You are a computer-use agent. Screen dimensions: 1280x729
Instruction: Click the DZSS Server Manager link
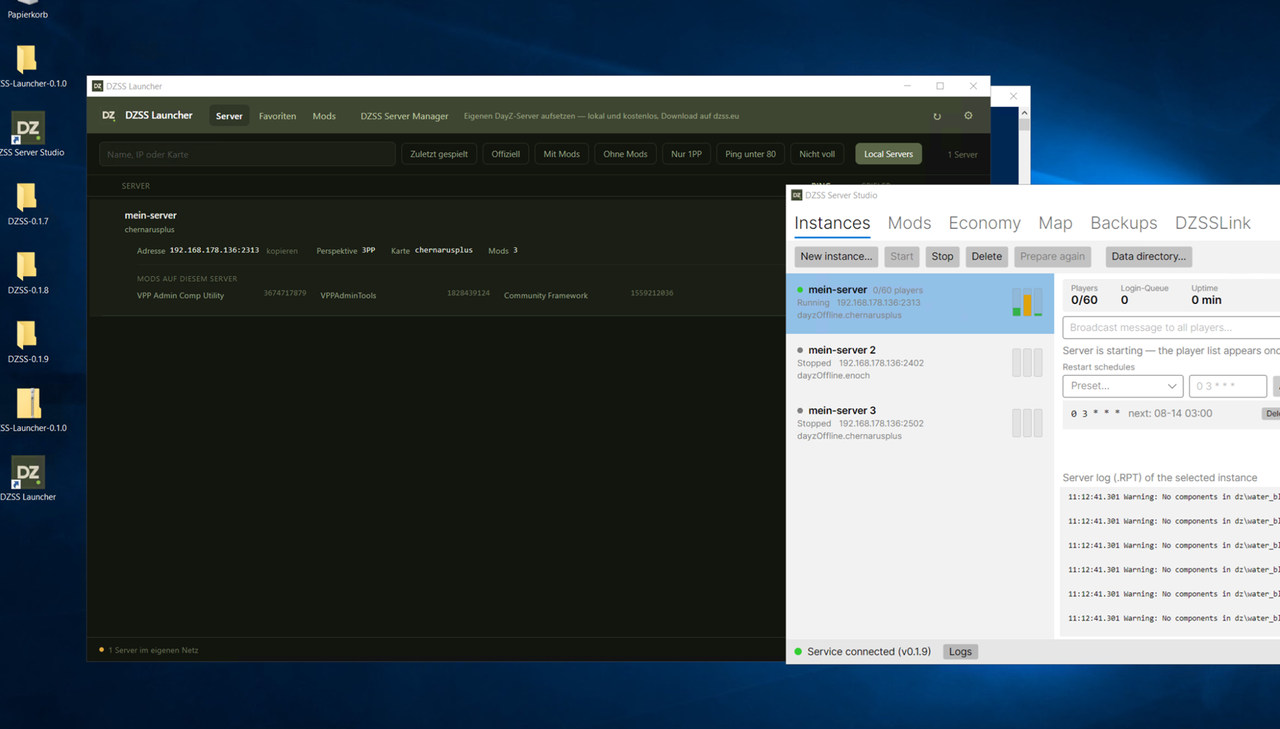click(404, 116)
